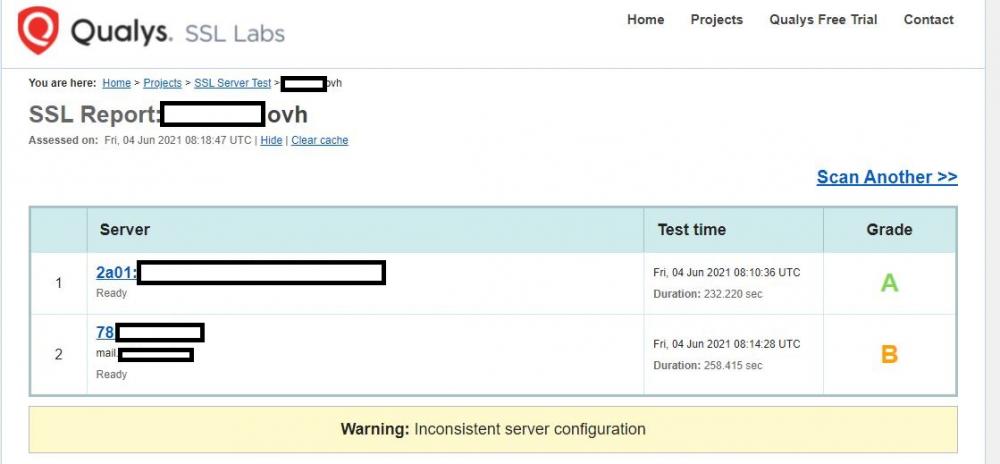1000x464 pixels.
Task: Click test time 08:10:36 UTC
Action: click(726, 272)
